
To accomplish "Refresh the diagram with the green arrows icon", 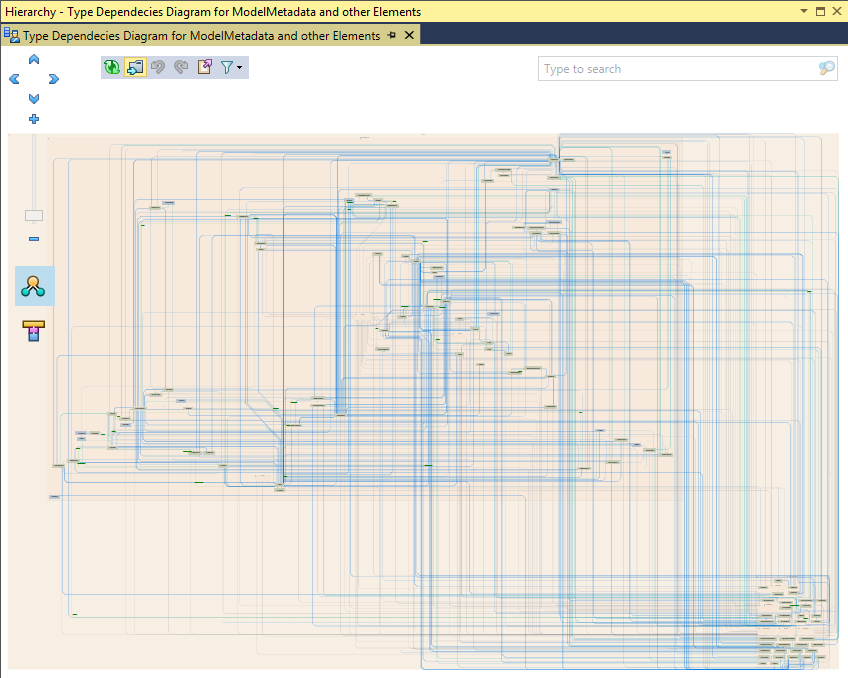I will [x=112, y=67].
